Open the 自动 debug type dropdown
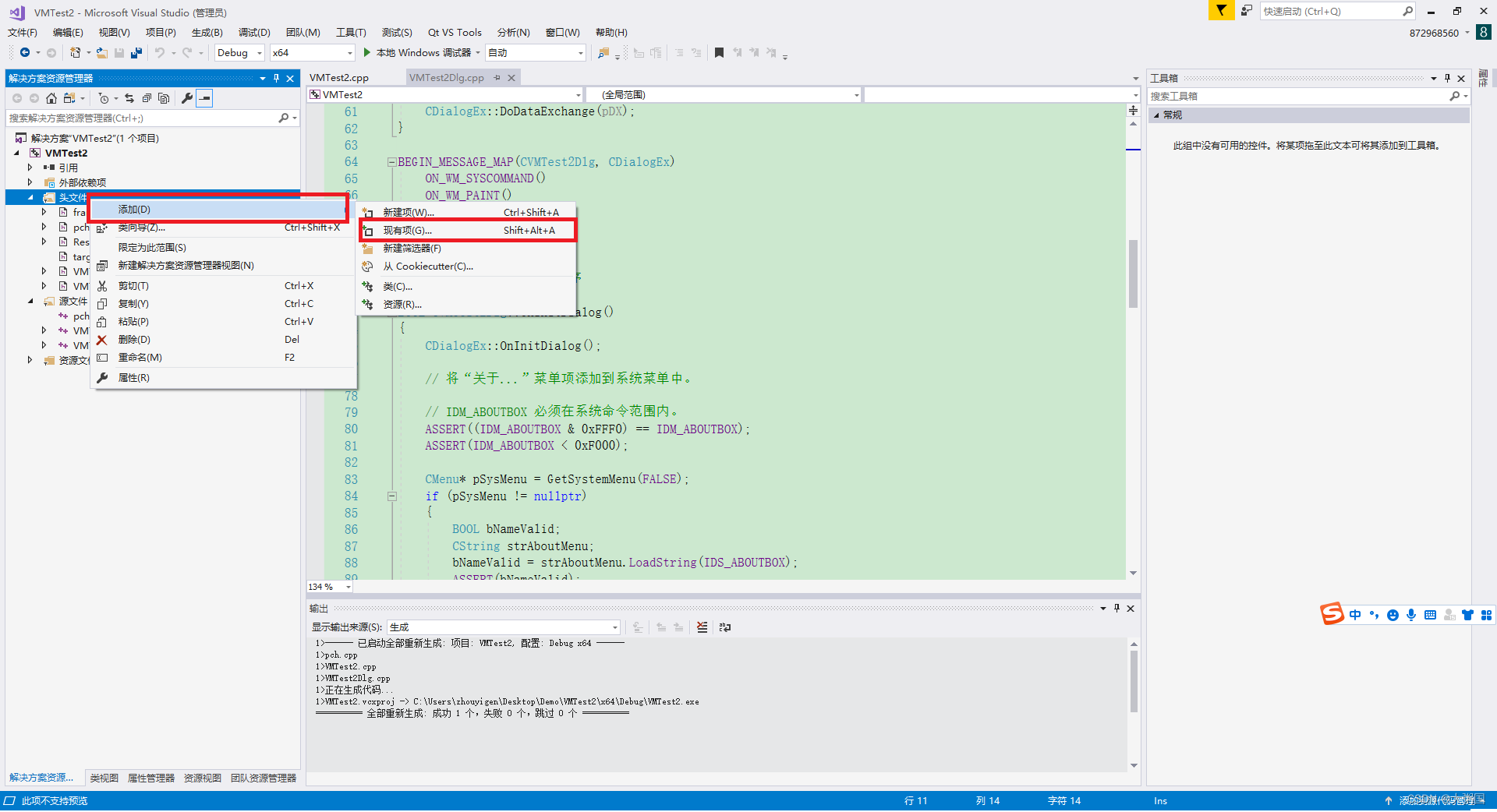 click(536, 53)
